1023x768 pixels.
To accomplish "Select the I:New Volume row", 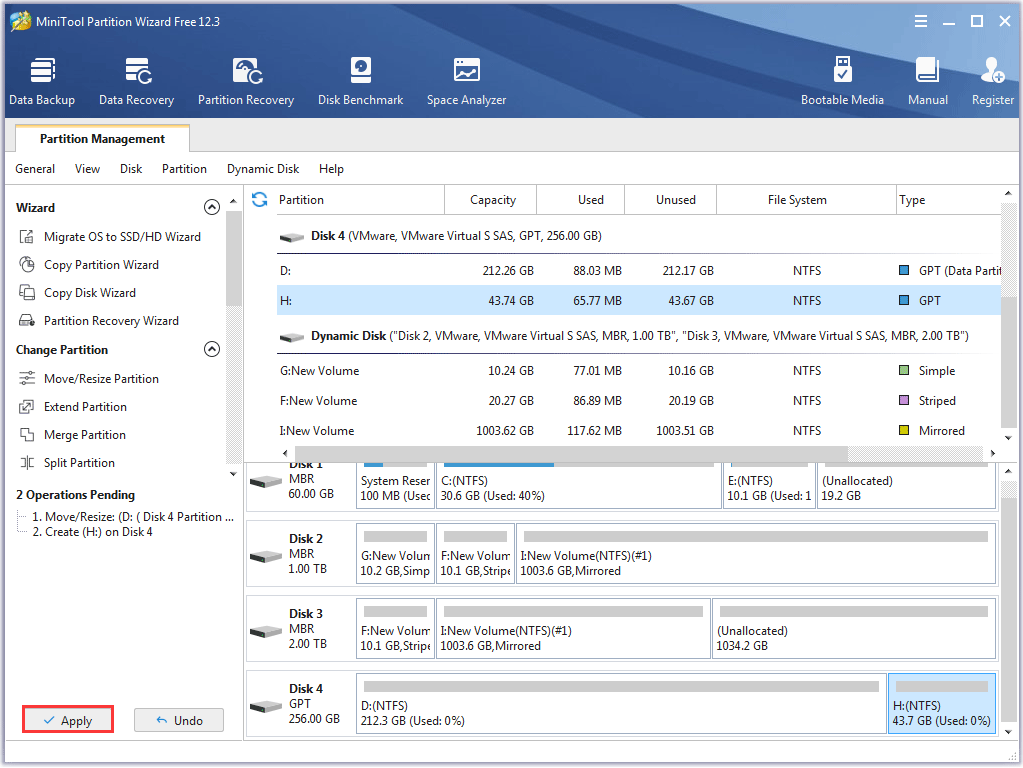I will click(x=639, y=431).
